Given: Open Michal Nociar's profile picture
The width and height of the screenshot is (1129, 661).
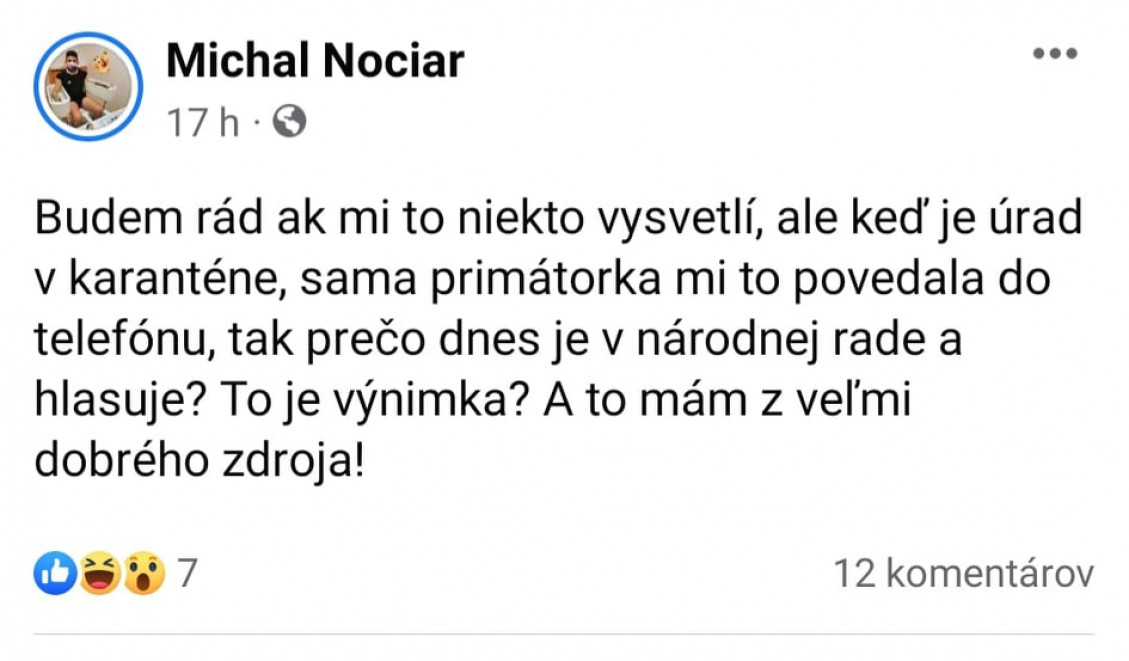Looking at the screenshot, I should tap(88, 86).
